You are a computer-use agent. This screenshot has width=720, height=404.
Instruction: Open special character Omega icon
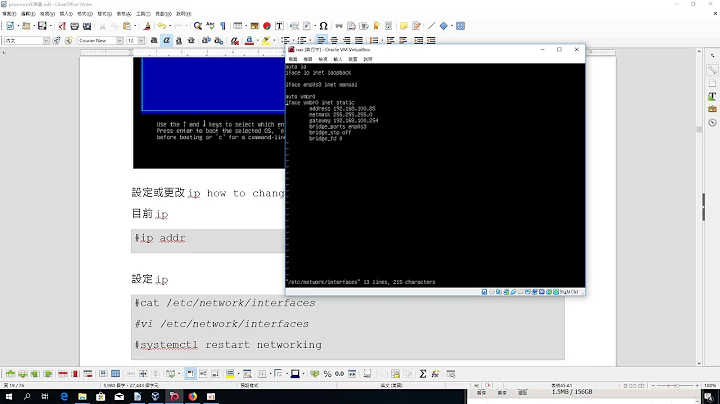coord(323,26)
